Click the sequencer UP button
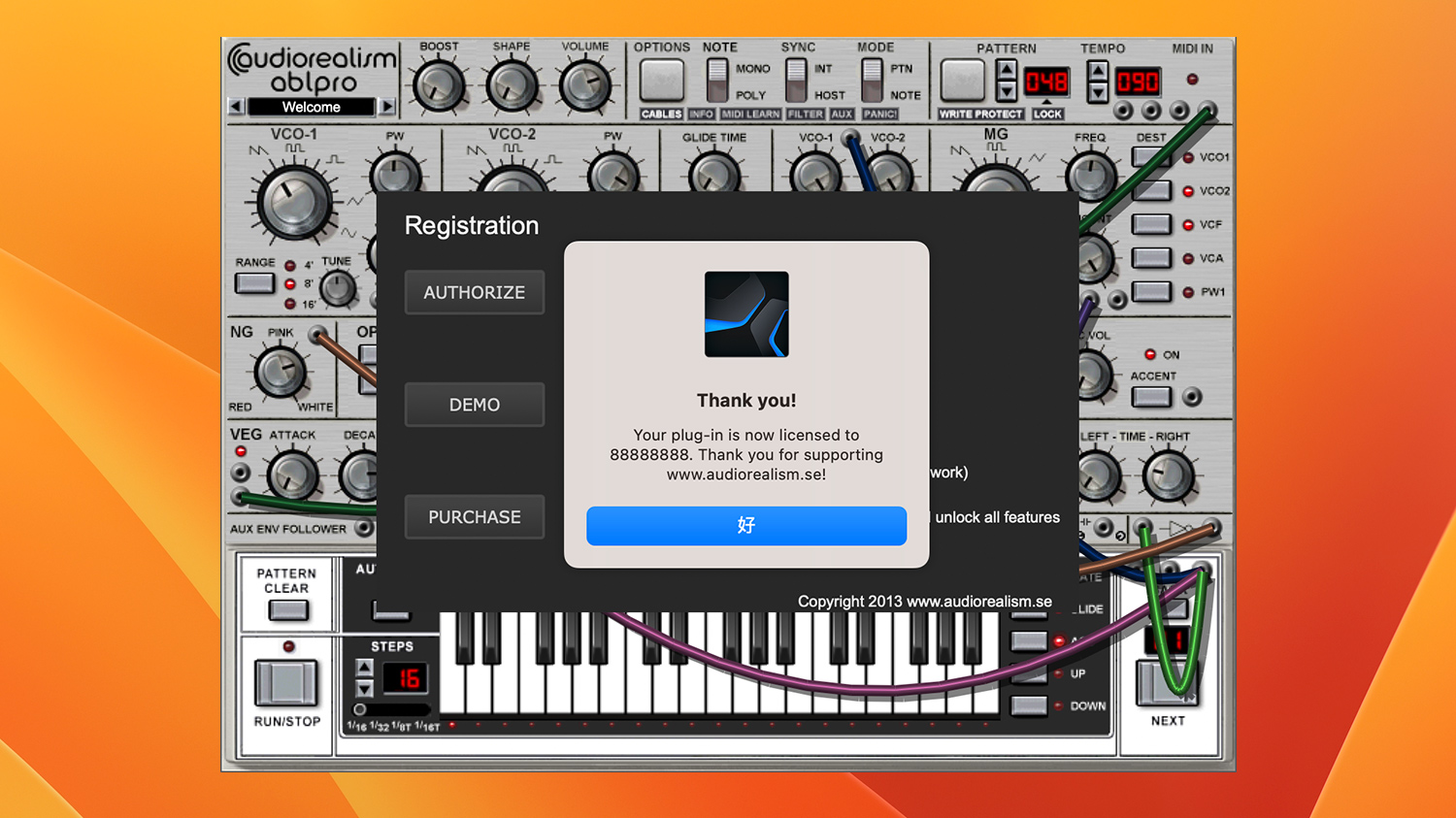The width and height of the screenshot is (1456, 818). click(1029, 672)
